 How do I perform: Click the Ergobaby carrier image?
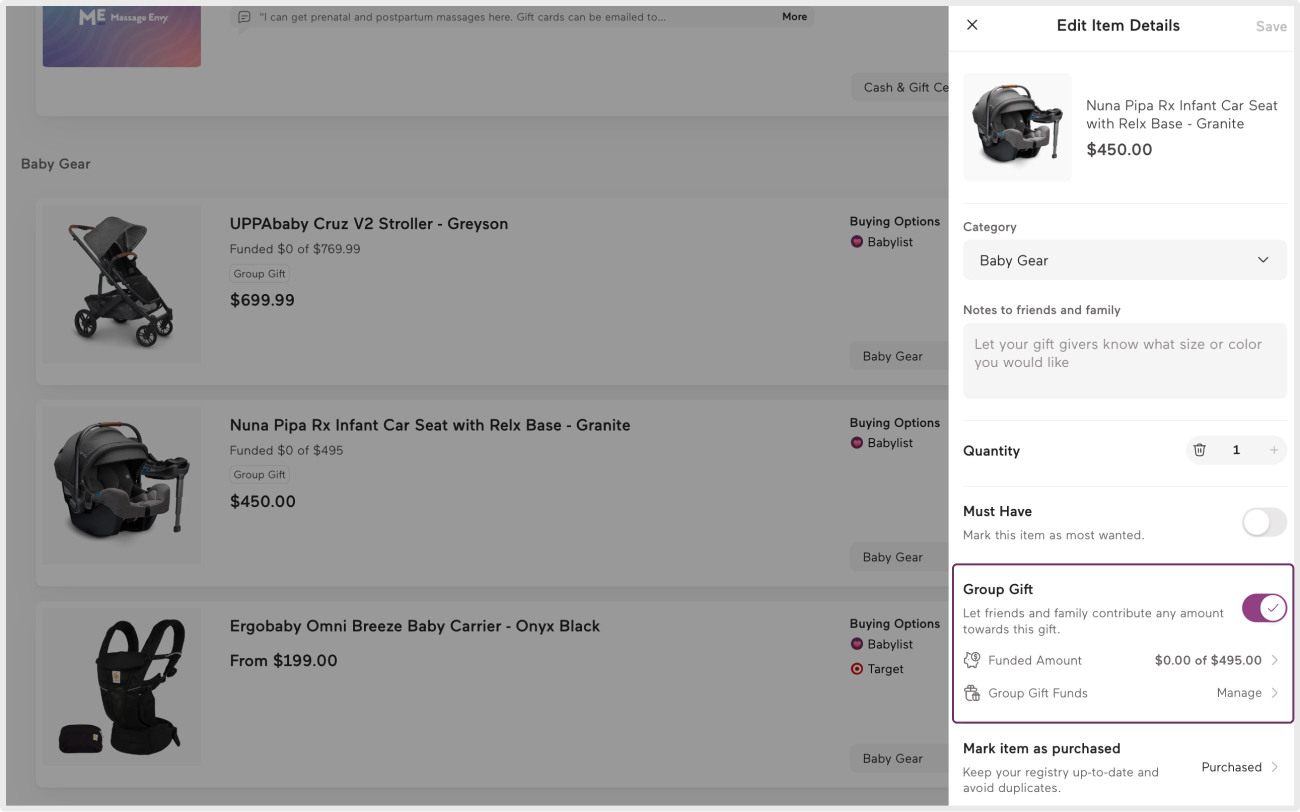(121, 686)
